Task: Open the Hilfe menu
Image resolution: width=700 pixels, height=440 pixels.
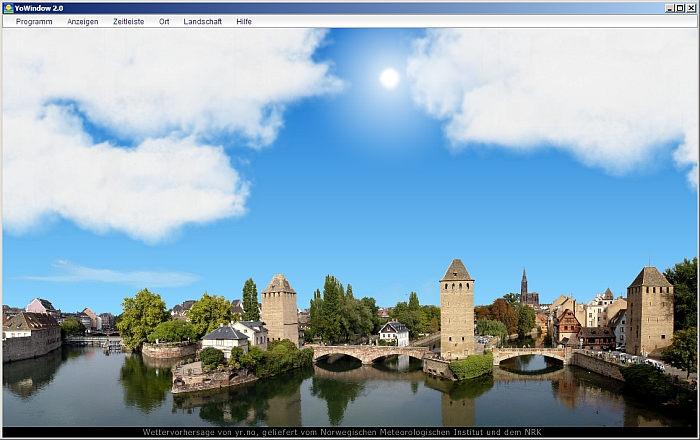Action: click(x=244, y=21)
